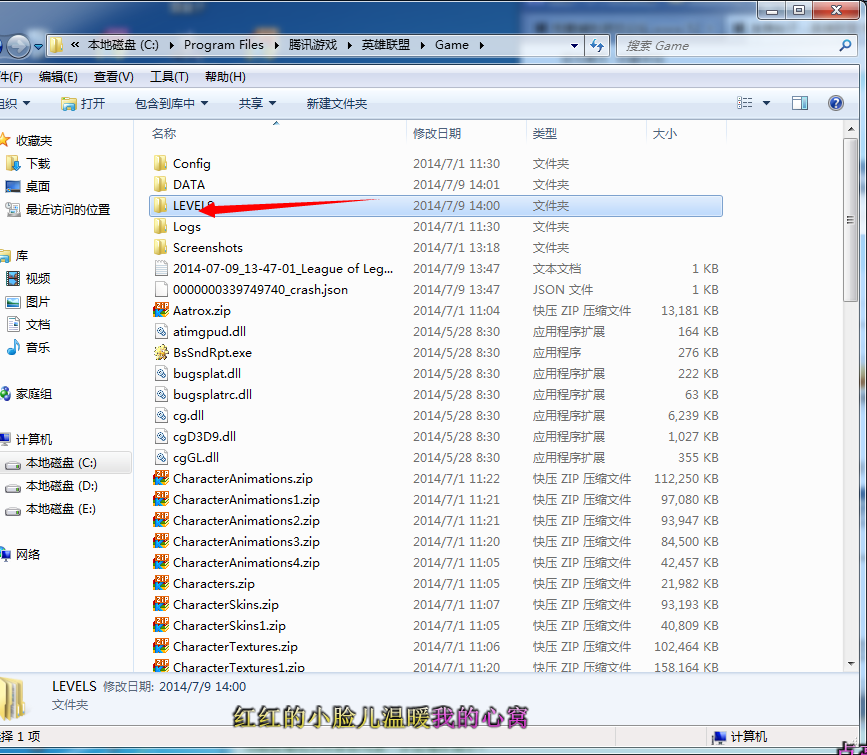867x755 pixels.
Task: Select cgD3D9.dll file name
Action: coord(205,436)
